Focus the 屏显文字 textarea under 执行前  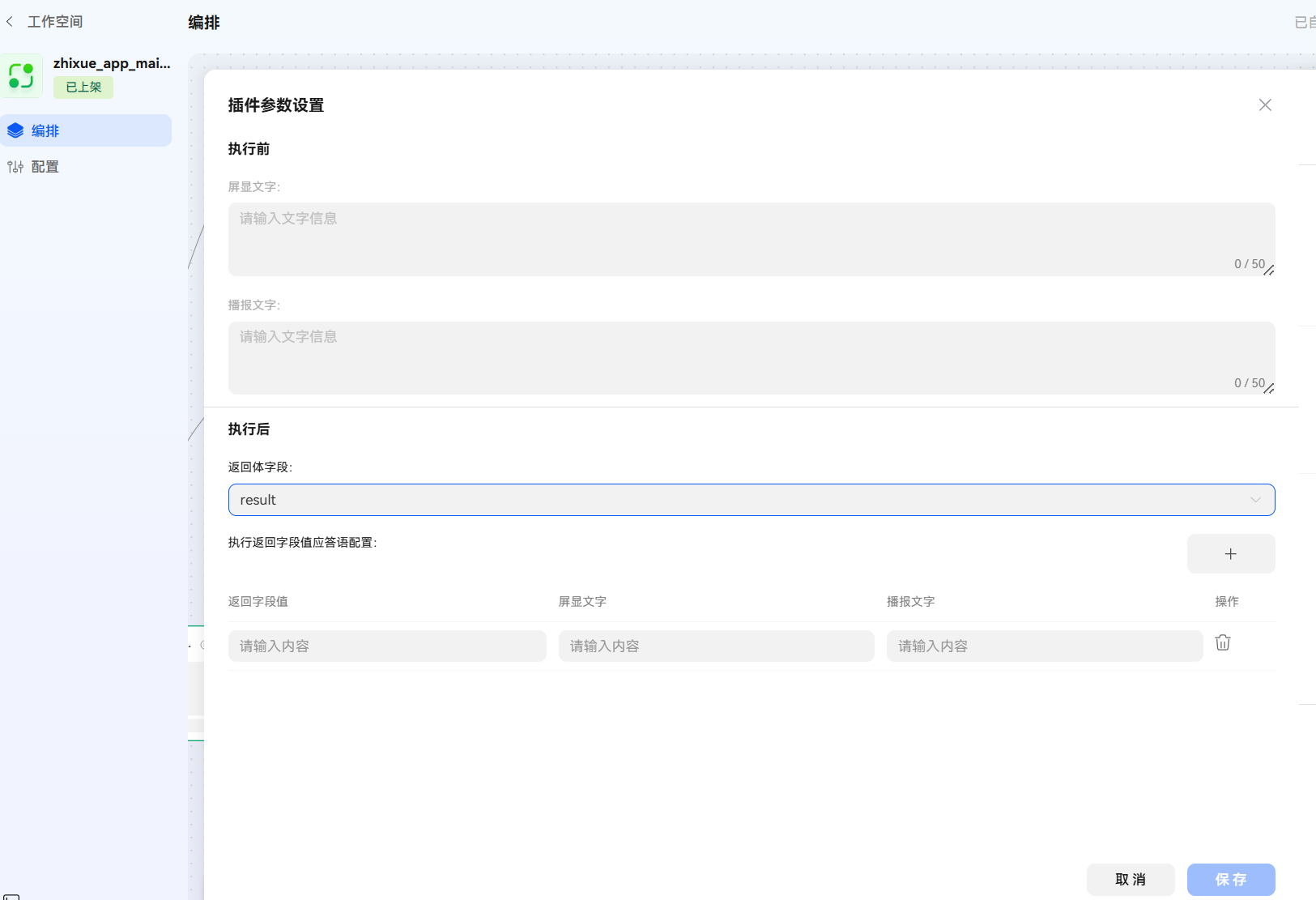coord(751,239)
